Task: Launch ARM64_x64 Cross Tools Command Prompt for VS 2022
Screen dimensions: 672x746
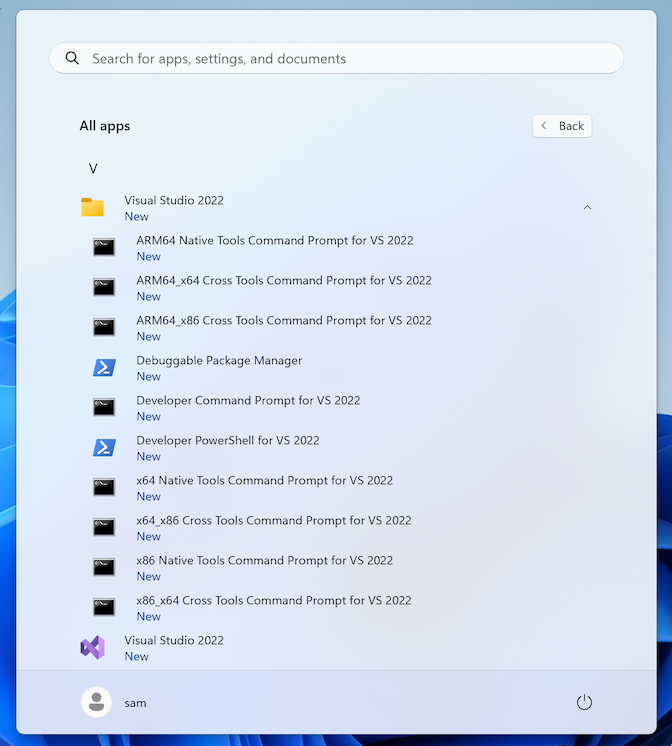Action: [284, 280]
